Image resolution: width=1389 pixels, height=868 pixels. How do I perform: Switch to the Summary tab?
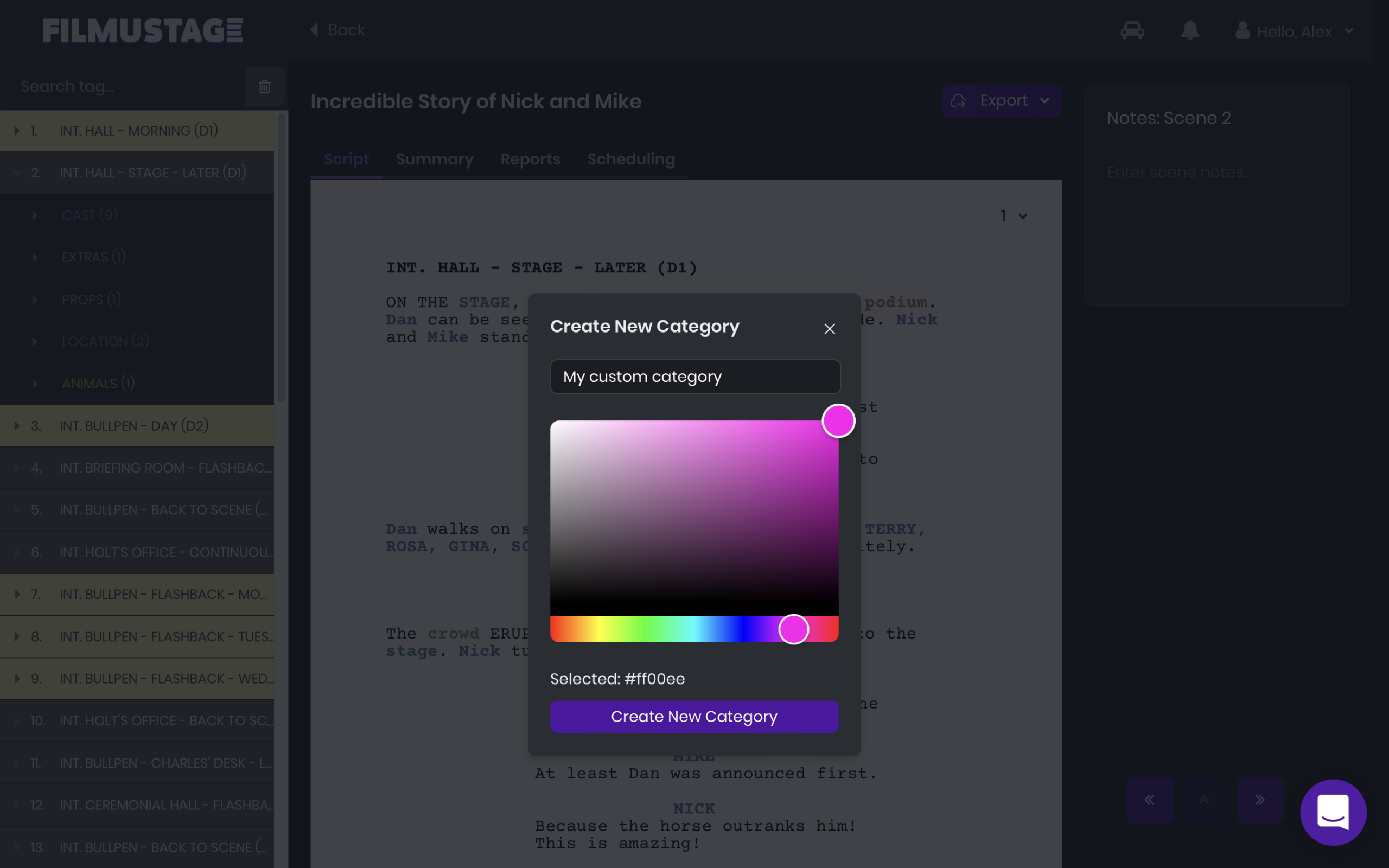[x=435, y=159]
